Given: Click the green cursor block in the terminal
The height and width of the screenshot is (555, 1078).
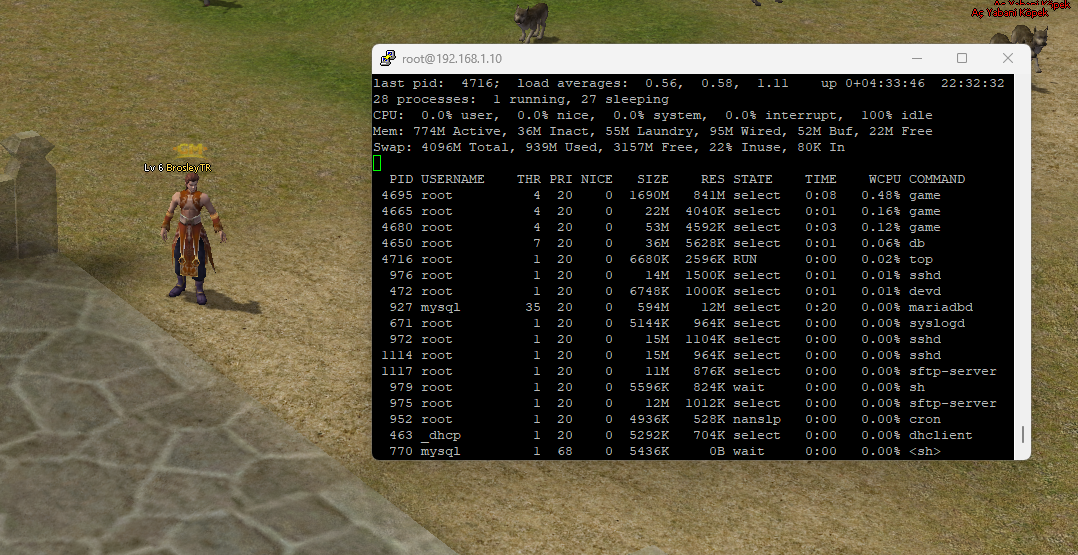Looking at the screenshot, I should (377, 163).
